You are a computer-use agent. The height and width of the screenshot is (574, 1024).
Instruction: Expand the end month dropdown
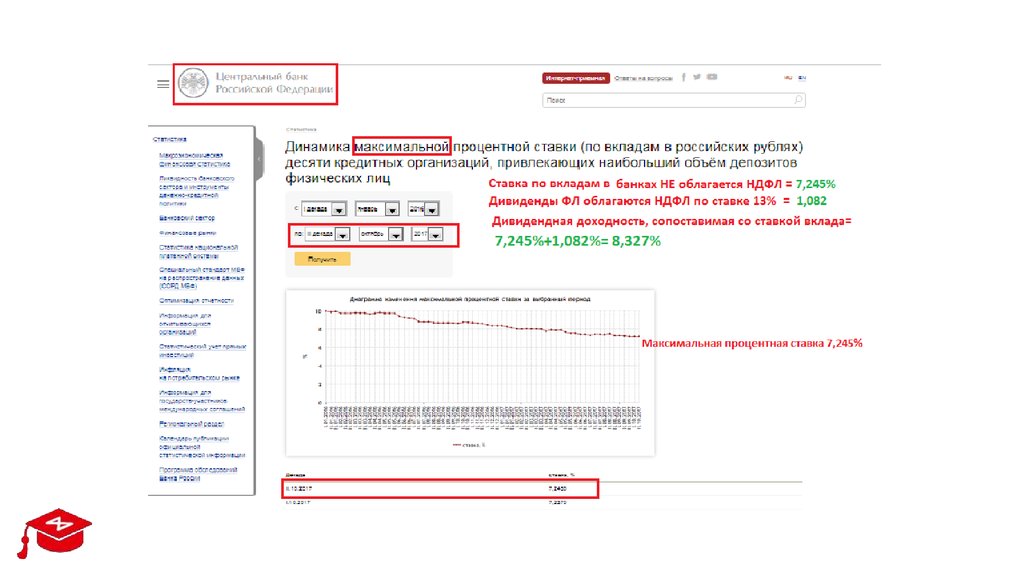395,235
